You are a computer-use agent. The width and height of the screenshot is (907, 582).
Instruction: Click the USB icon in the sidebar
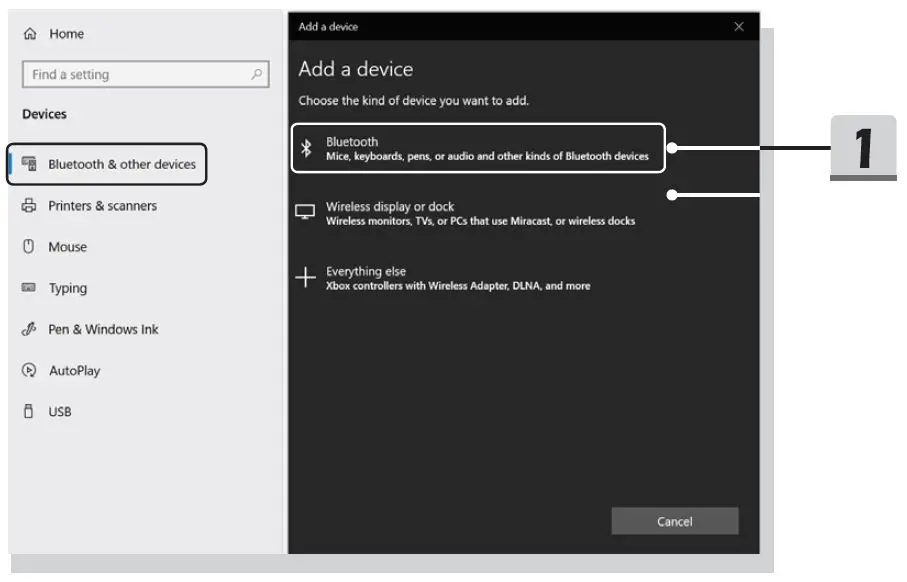tap(31, 411)
